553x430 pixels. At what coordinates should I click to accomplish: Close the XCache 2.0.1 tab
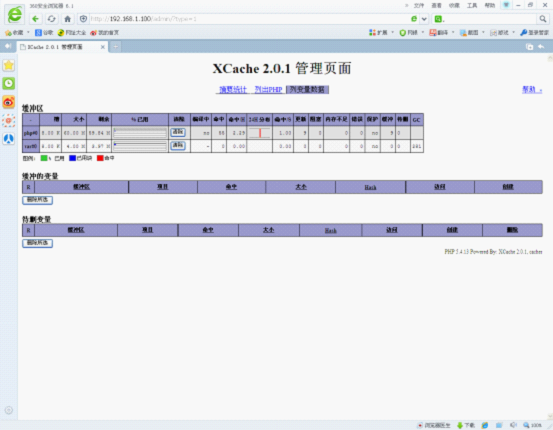[x=103, y=47]
